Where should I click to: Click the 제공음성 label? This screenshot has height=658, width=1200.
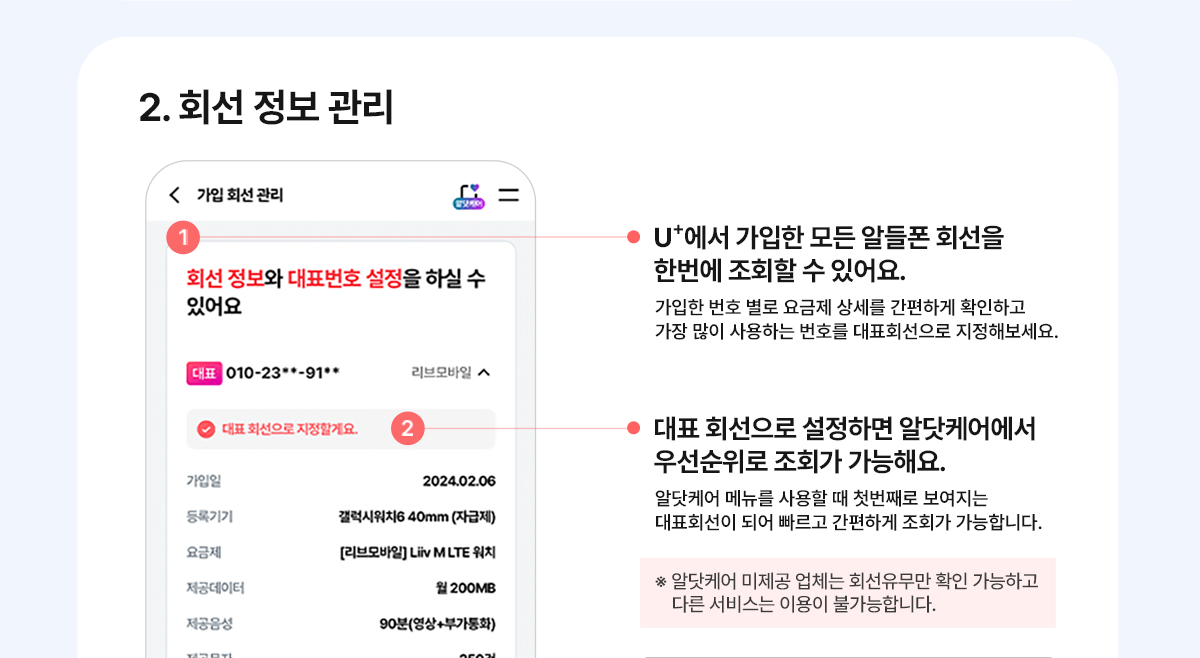(210, 624)
